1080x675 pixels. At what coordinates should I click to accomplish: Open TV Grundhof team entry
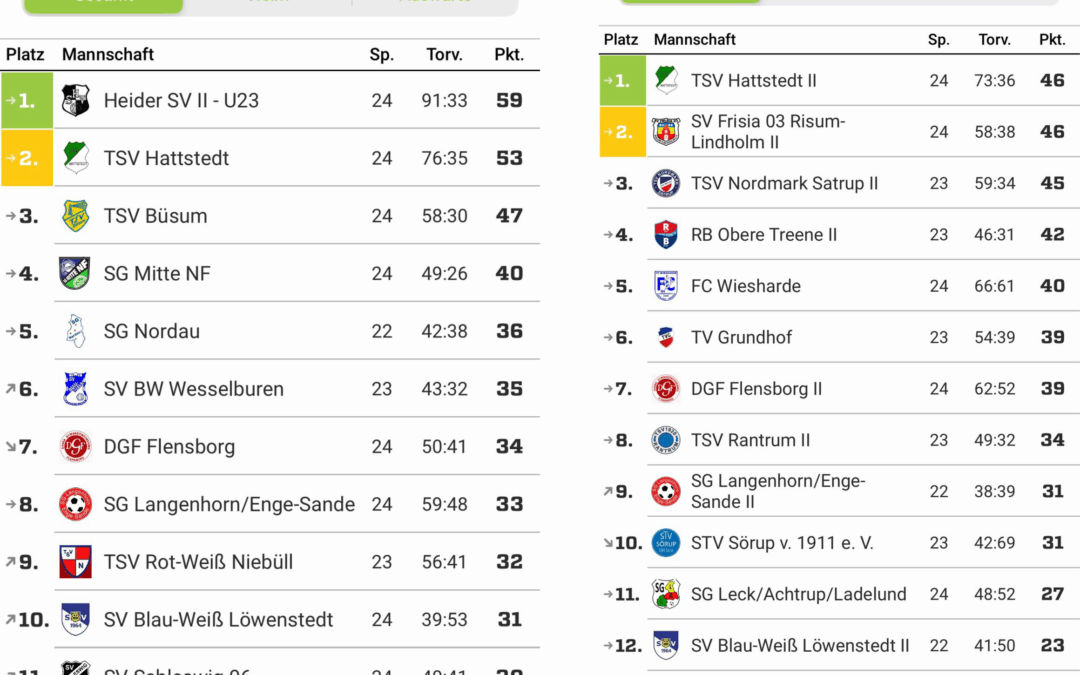(741, 338)
